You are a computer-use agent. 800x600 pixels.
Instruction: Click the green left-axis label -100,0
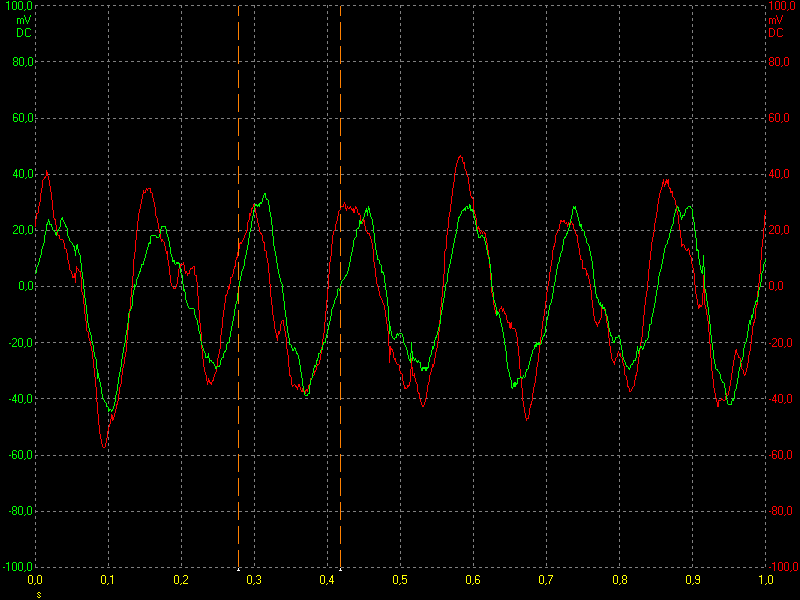pyautogui.click(x=18, y=567)
